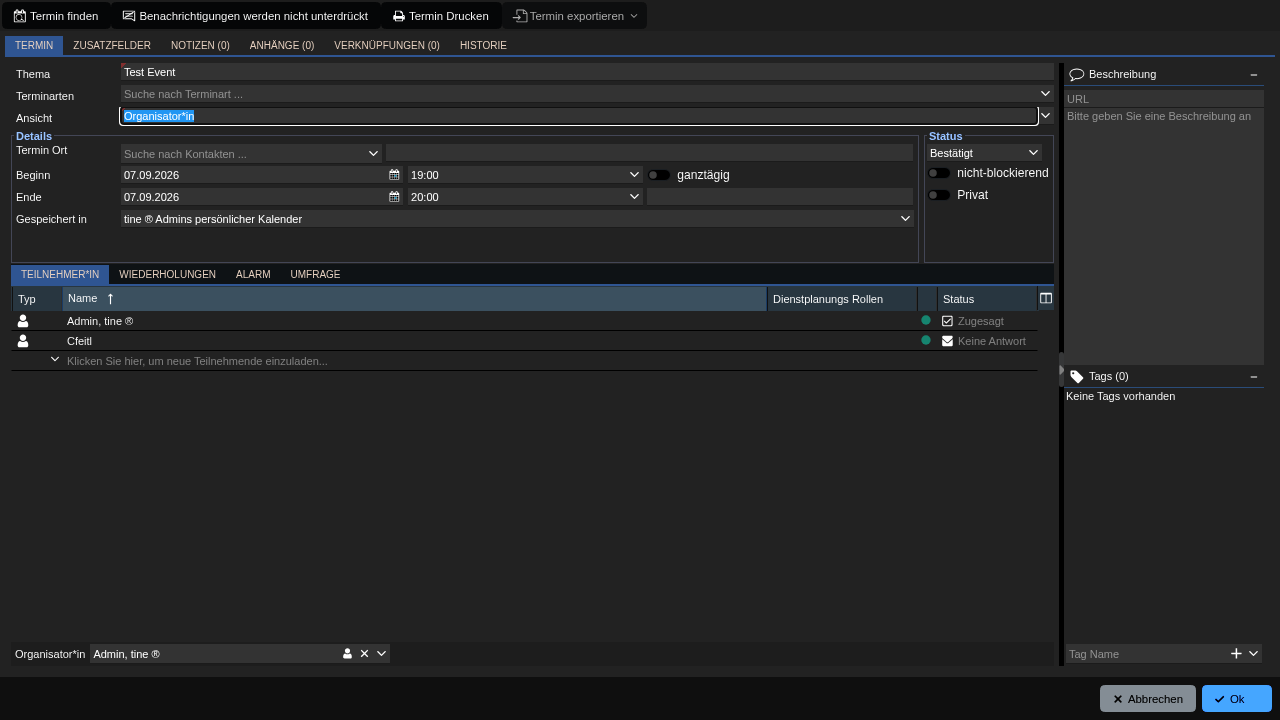The image size is (1280, 720).
Task: Click the Typ column header
Action: click(37, 299)
